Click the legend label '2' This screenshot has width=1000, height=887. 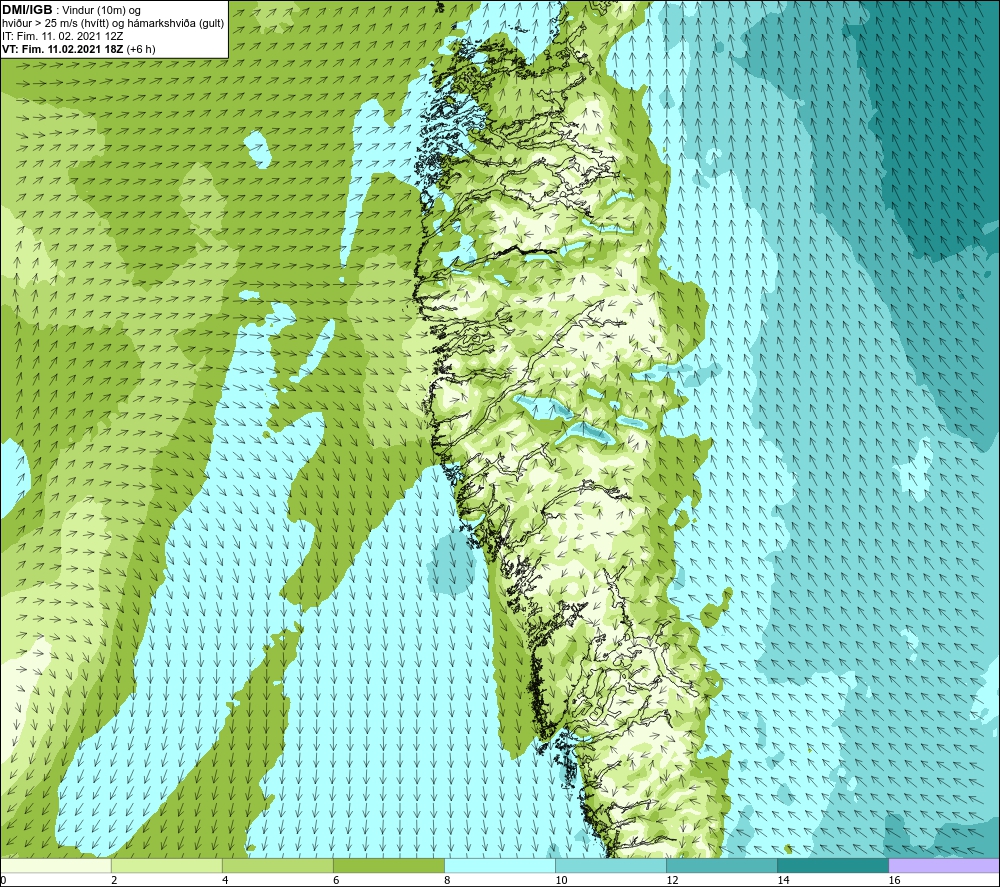[114, 880]
